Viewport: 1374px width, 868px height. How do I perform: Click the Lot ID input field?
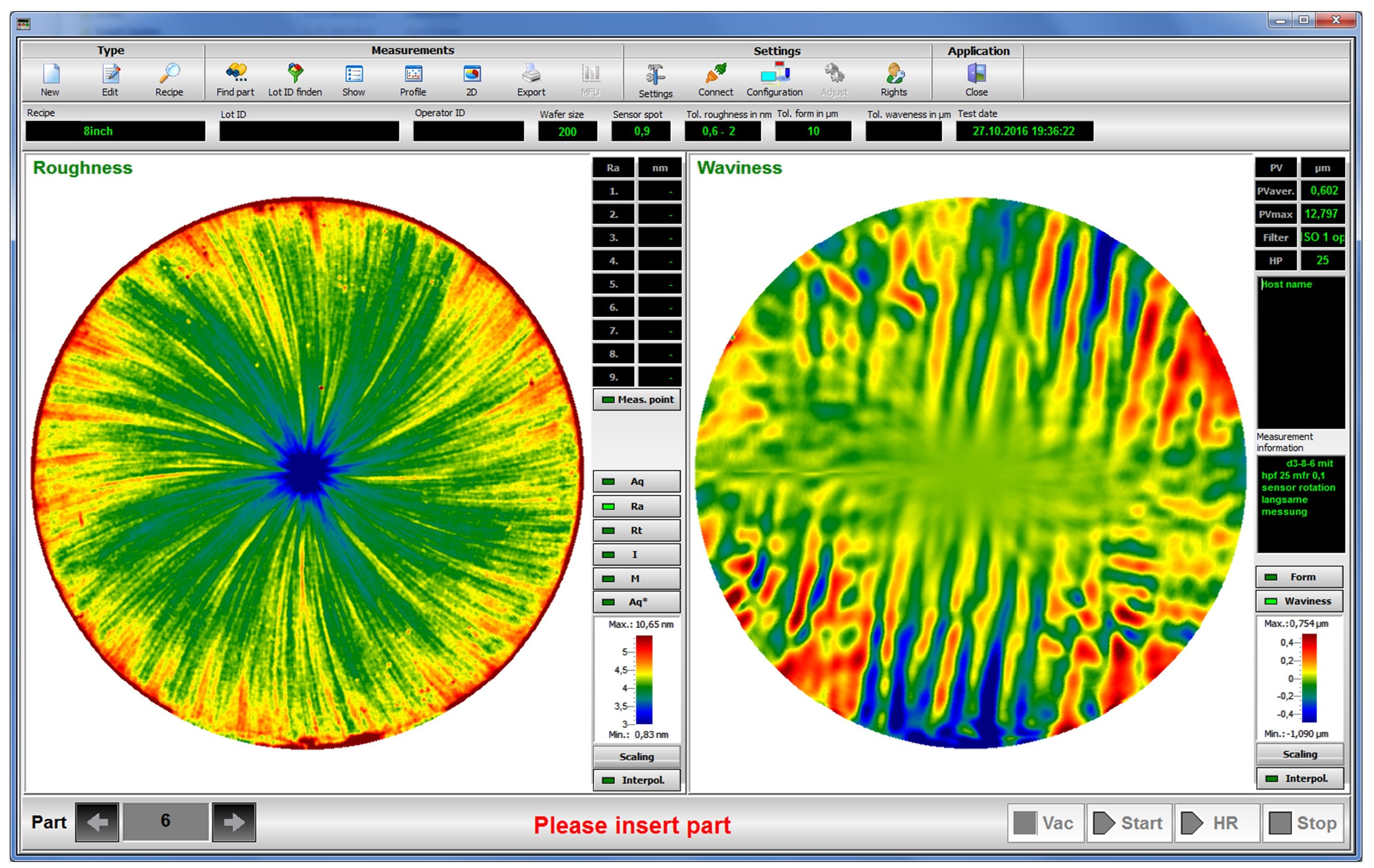tap(309, 131)
